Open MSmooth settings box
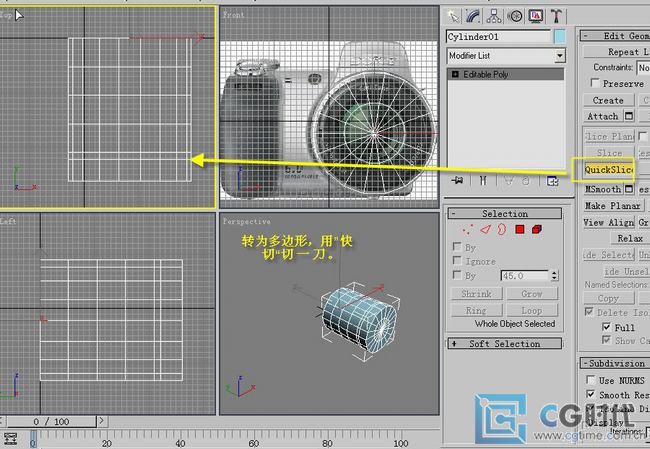Screen dimensions: 650x449 [629, 189]
